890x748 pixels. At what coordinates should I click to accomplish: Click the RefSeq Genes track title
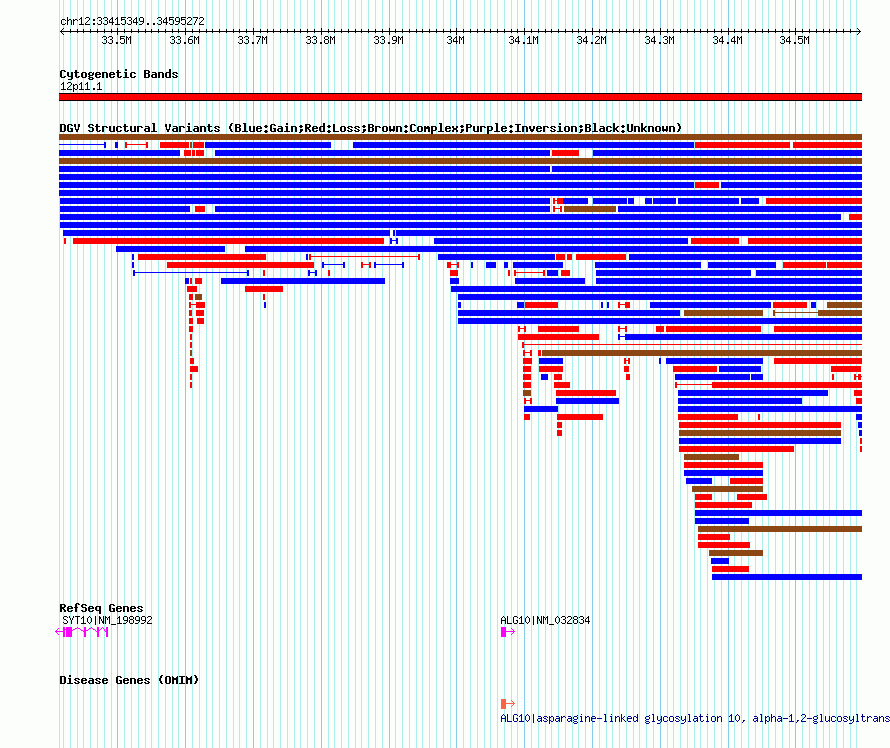tap(101, 608)
